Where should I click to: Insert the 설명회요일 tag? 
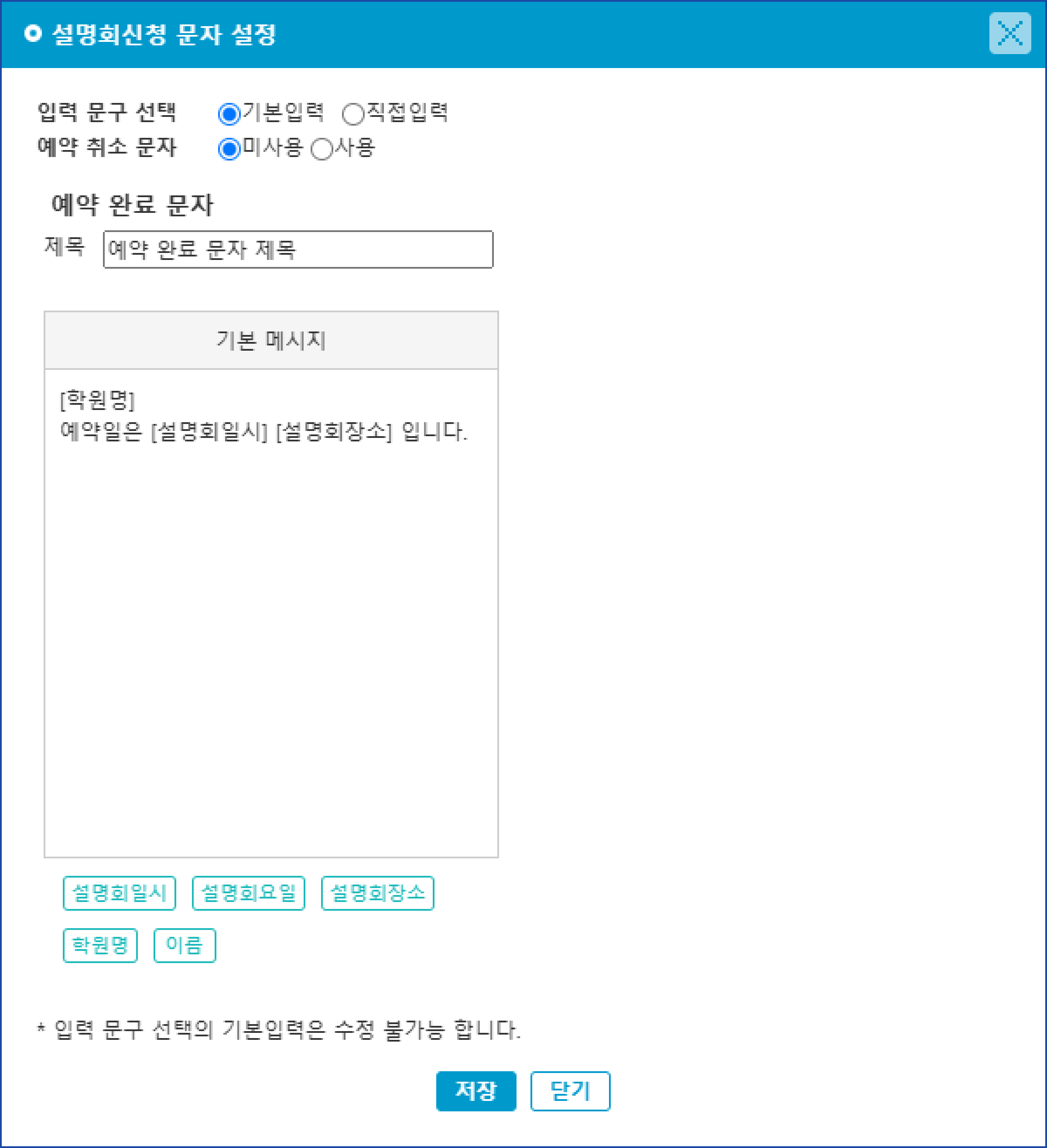click(x=248, y=893)
